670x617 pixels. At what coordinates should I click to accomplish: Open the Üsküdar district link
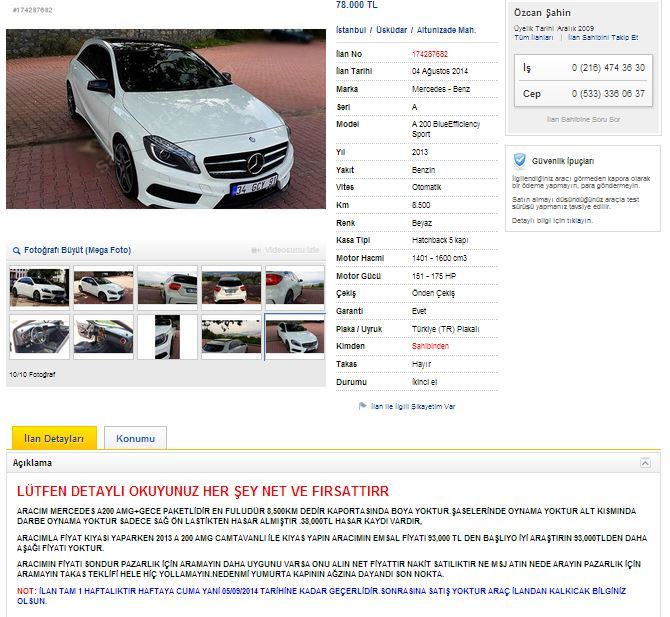pyautogui.click(x=391, y=30)
